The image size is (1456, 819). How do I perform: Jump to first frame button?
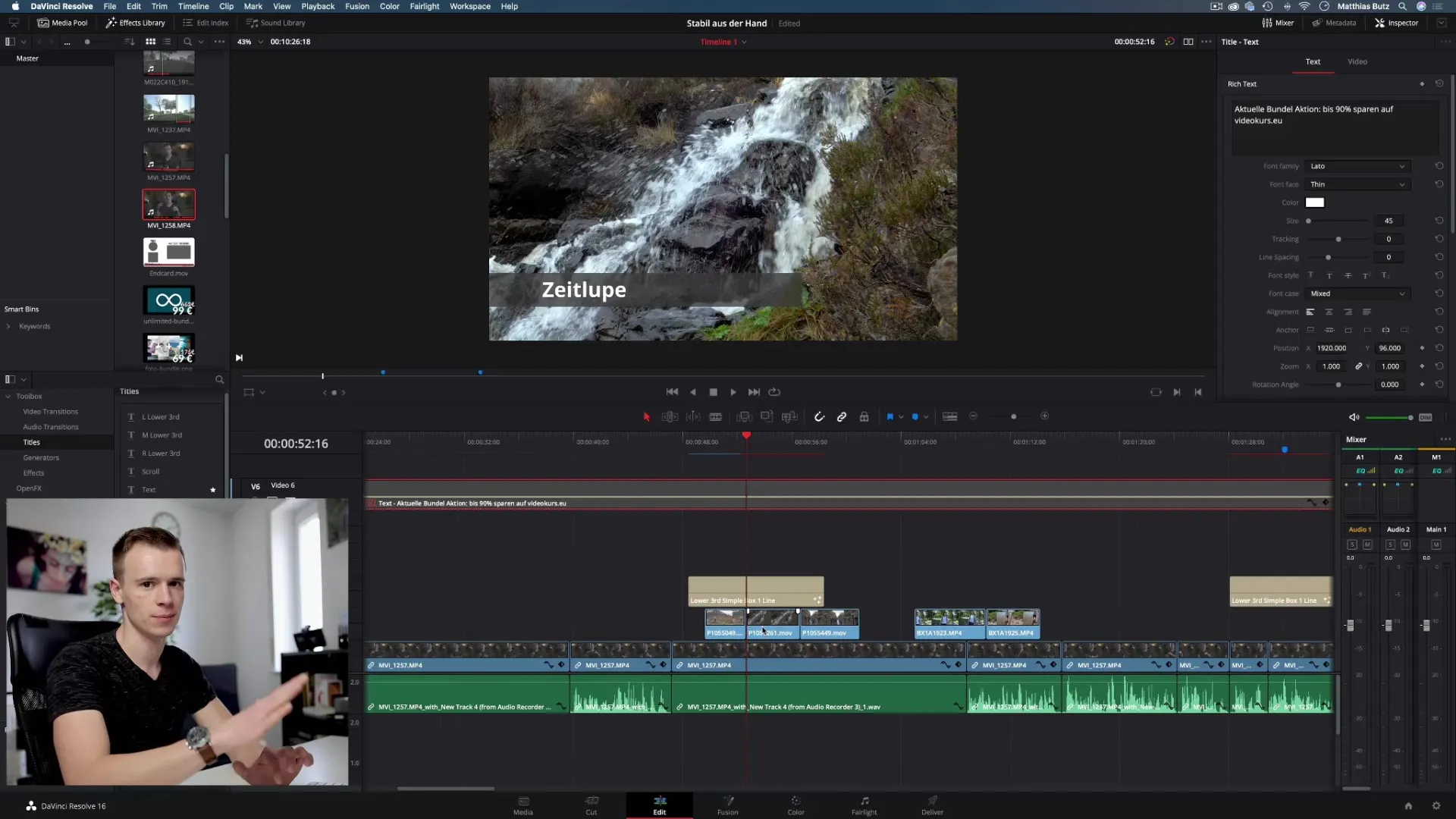pos(672,392)
